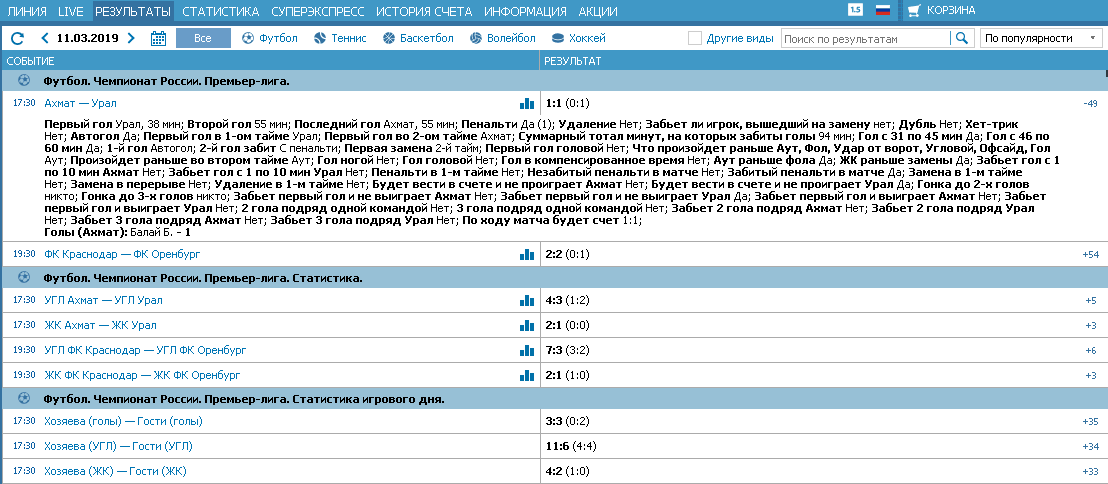
Task: Expand УГЛ ФК Краснодар — УГЛ ФК Оренбург +6
Action: click(1091, 350)
